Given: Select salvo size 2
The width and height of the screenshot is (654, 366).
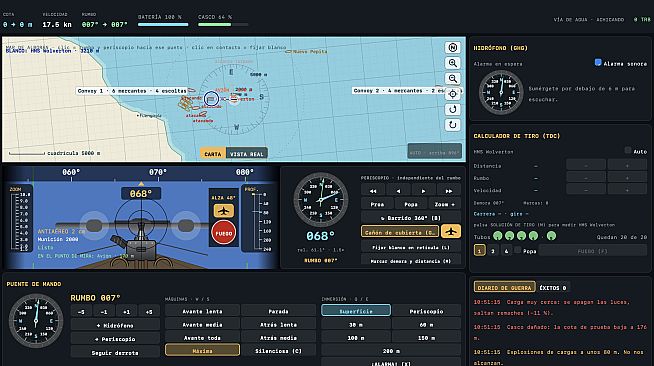Looking at the screenshot, I should click(x=493, y=251).
